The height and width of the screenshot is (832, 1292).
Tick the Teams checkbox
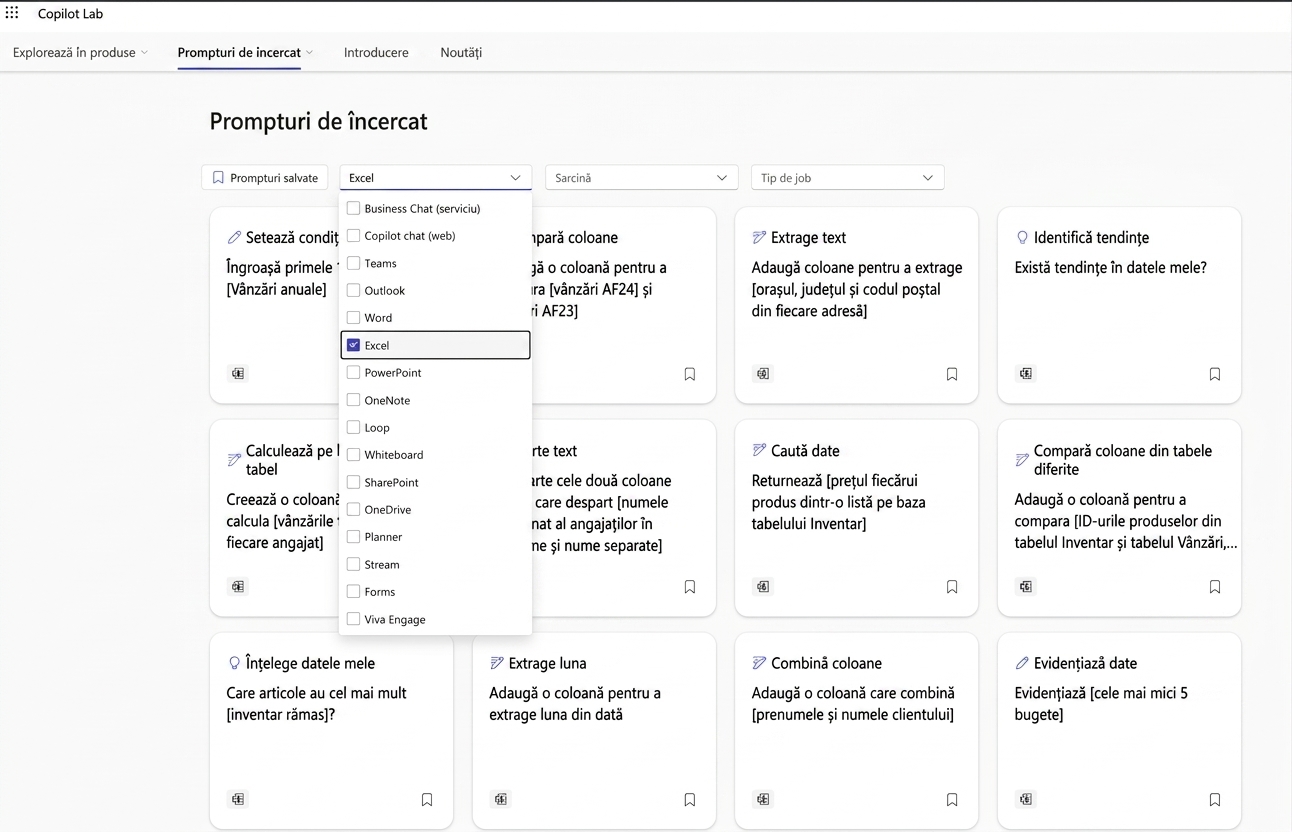point(353,263)
